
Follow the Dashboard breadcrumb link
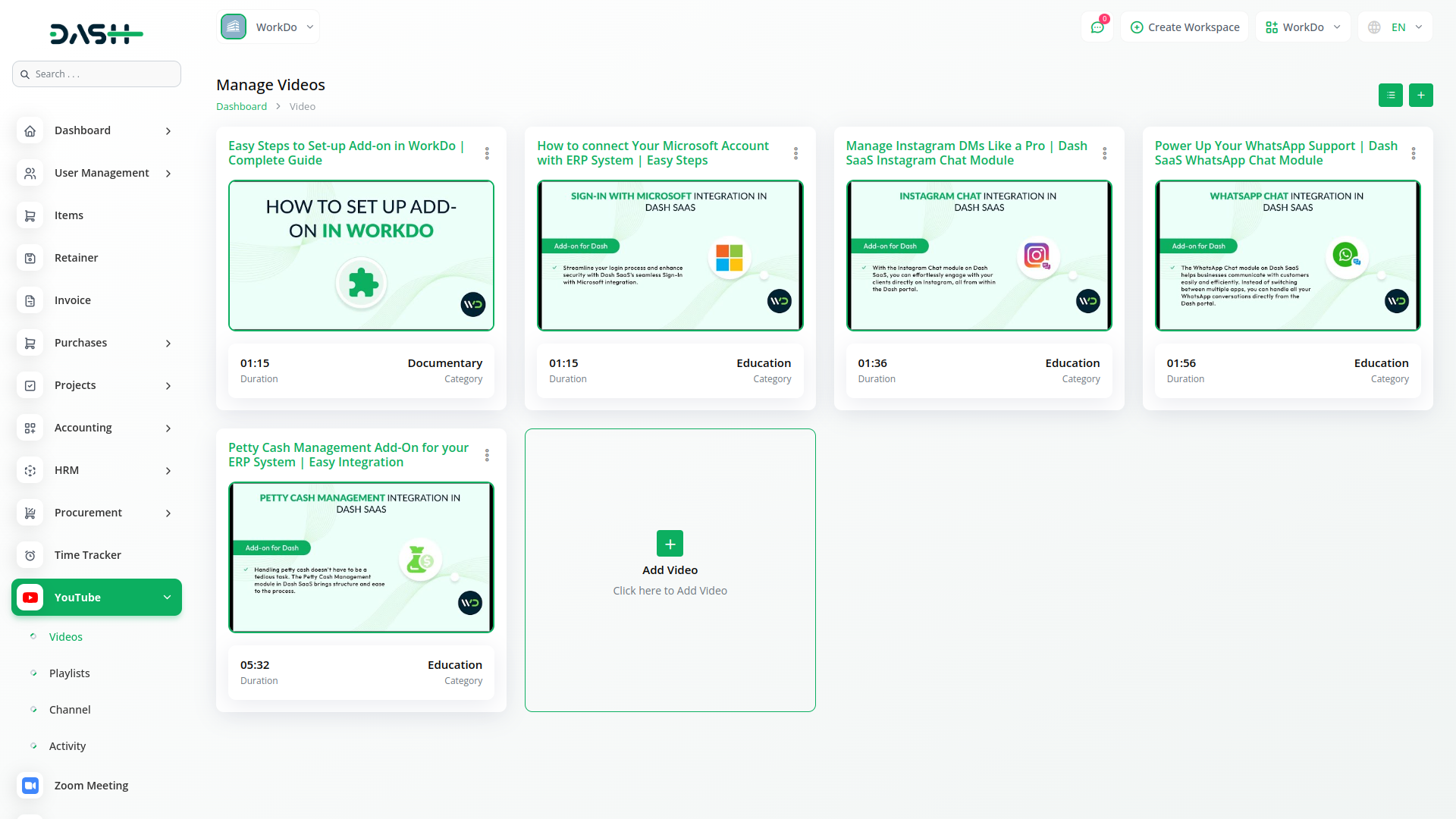(241, 107)
